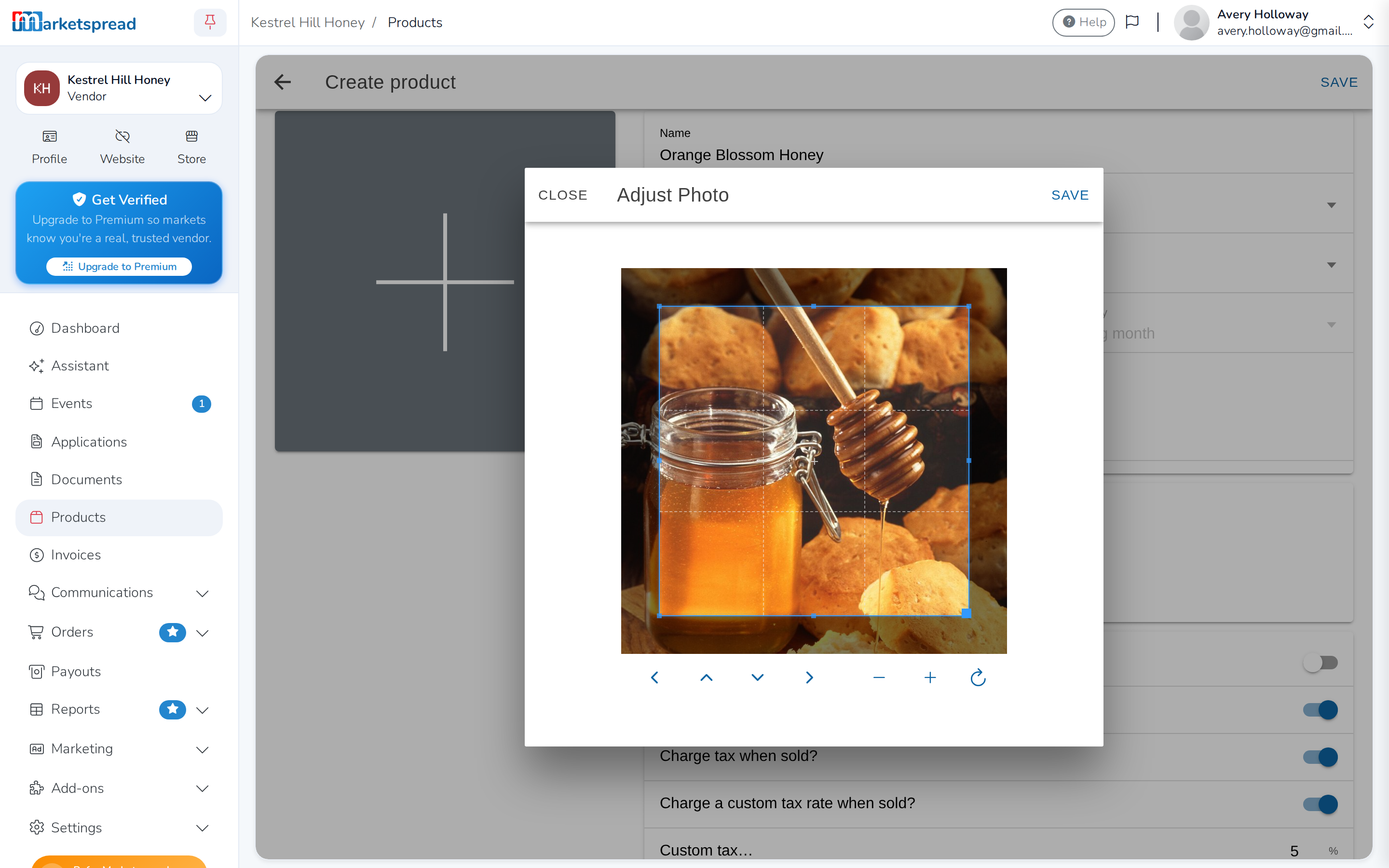Go to Invoices page
Image resolution: width=1389 pixels, height=868 pixels.
click(x=119, y=555)
